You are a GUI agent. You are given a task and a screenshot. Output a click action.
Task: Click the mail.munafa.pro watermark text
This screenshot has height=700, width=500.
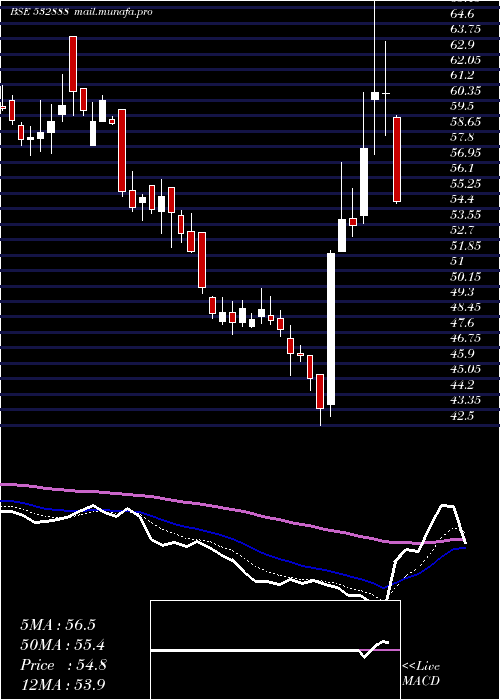(x=113, y=12)
